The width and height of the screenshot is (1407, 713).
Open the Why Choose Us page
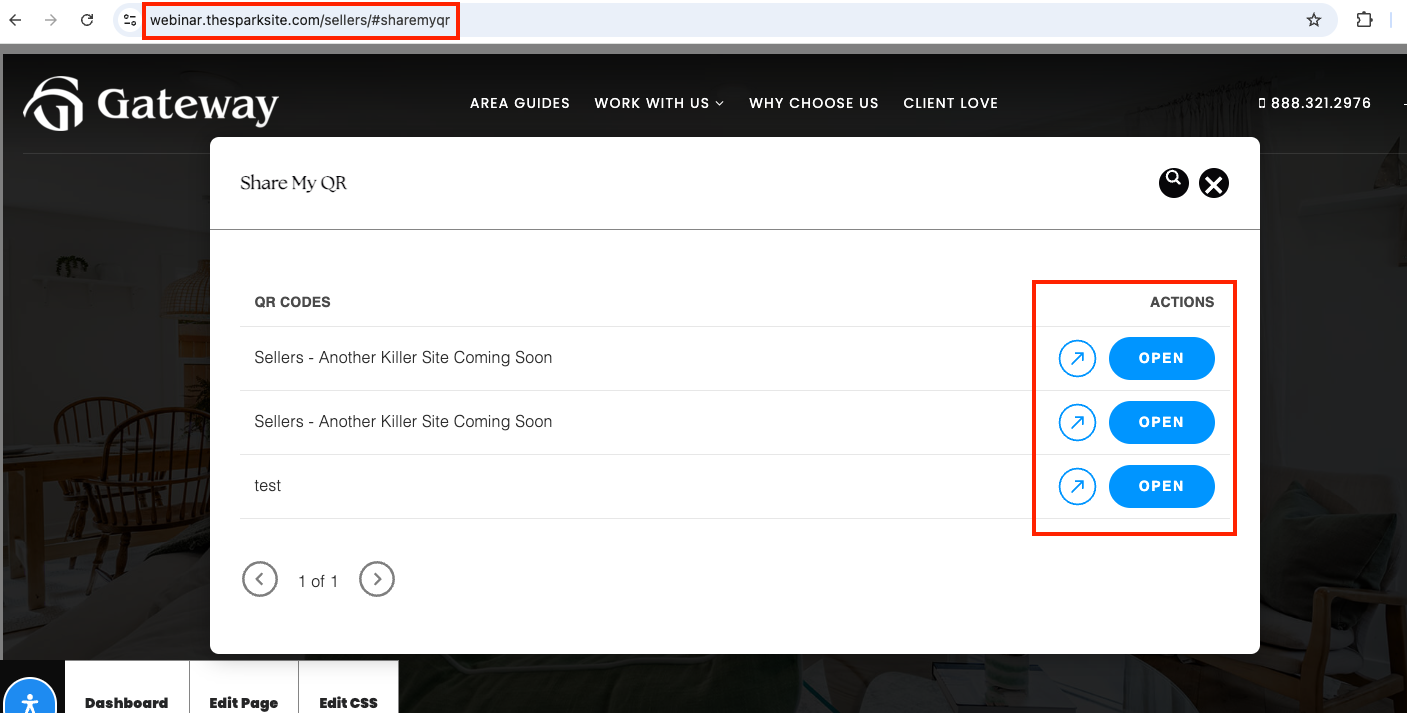point(814,103)
